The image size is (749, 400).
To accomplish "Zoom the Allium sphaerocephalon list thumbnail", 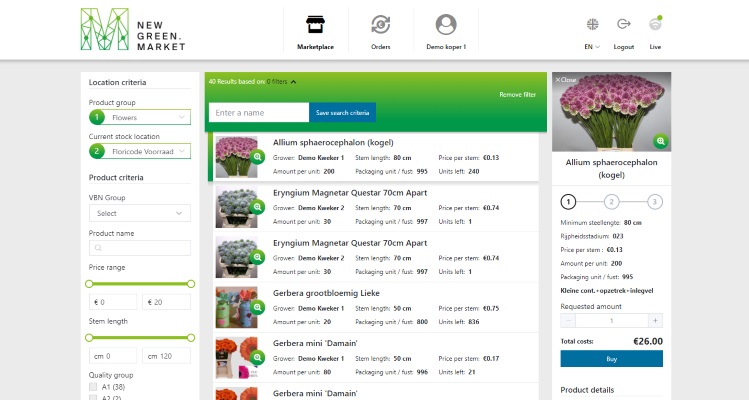I will pyautogui.click(x=257, y=156).
